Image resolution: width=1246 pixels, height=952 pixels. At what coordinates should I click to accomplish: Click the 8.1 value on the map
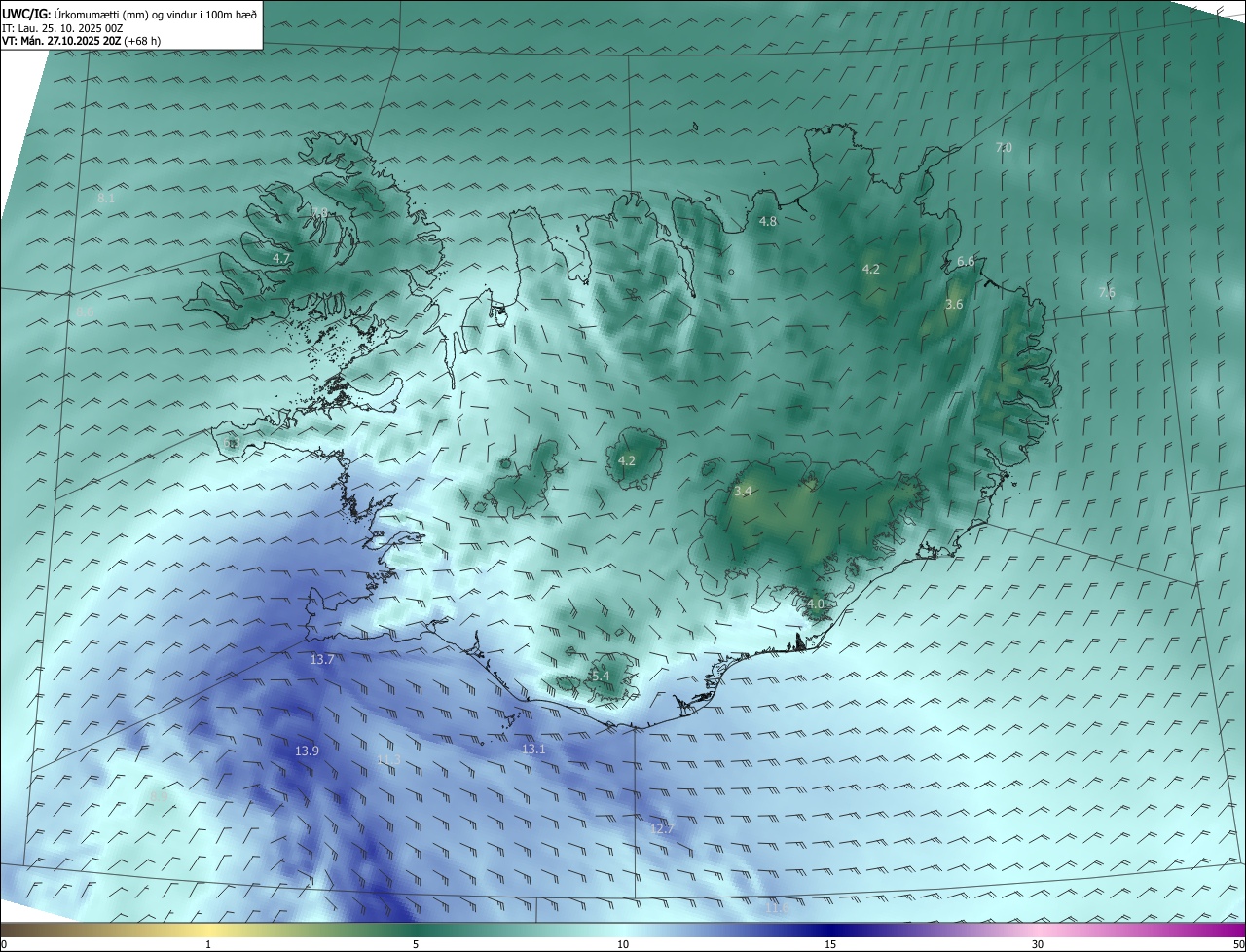tap(106, 199)
